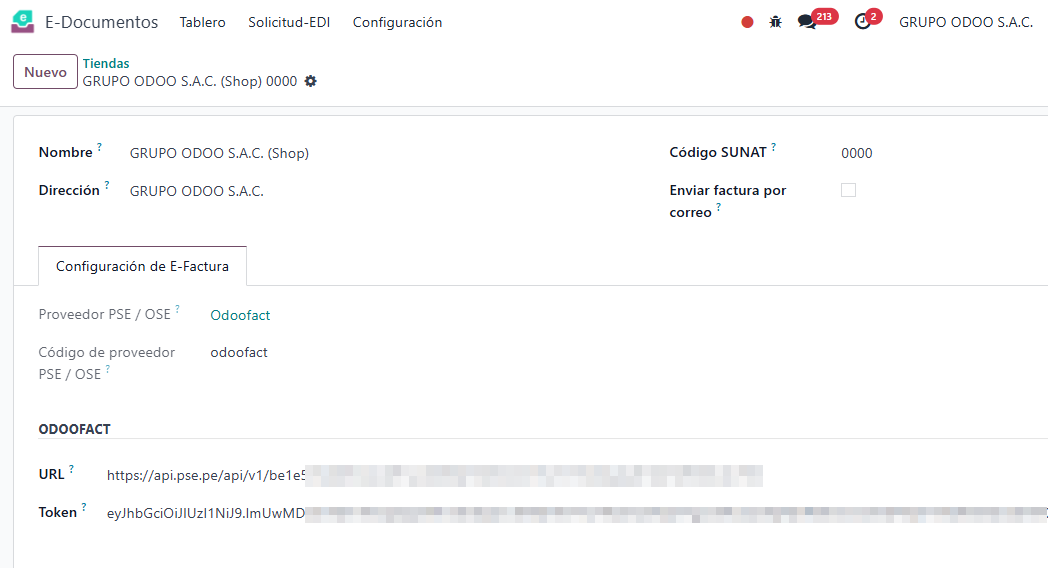Show help tooltip for Enviar factura por correo
This screenshot has height=568, width=1048.
pos(718,207)
